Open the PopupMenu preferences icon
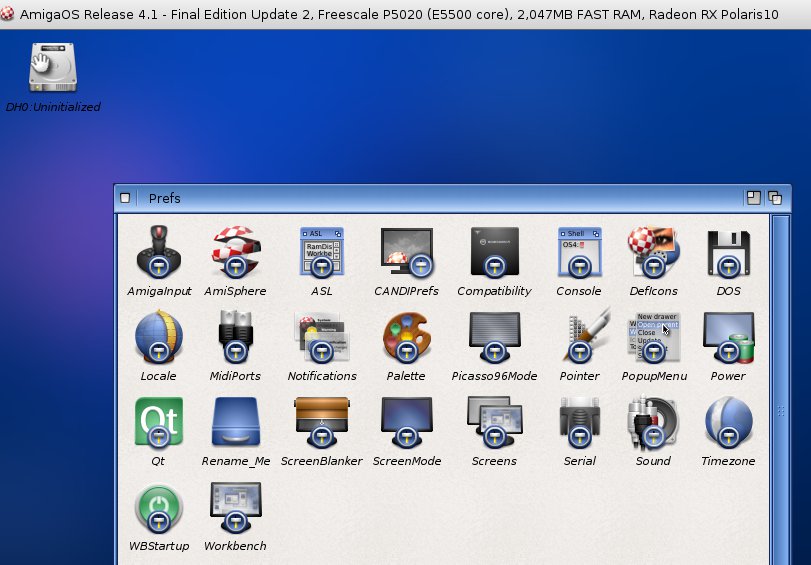 654,336
